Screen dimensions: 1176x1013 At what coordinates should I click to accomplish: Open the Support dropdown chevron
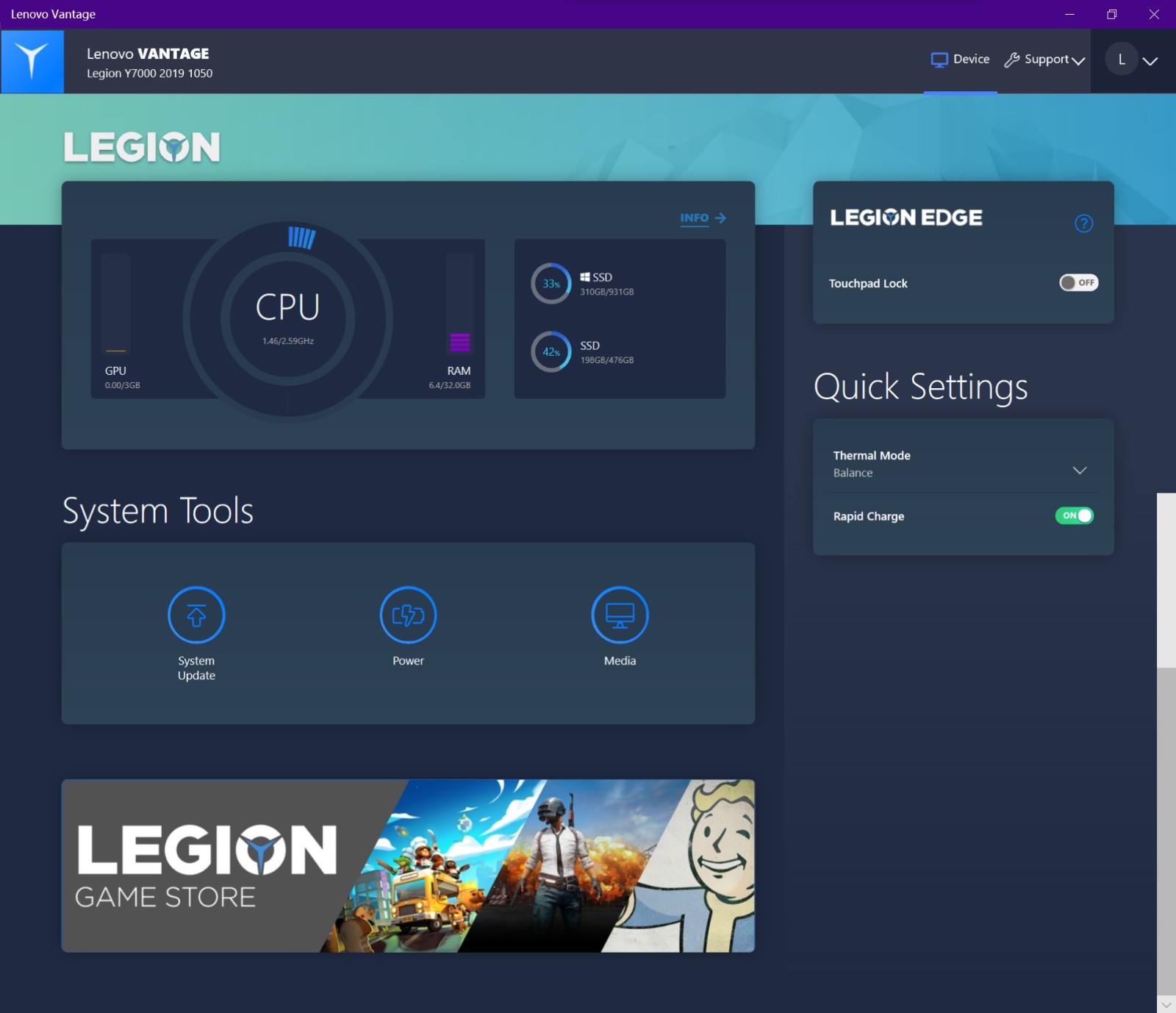click(x=1078, y=61)
